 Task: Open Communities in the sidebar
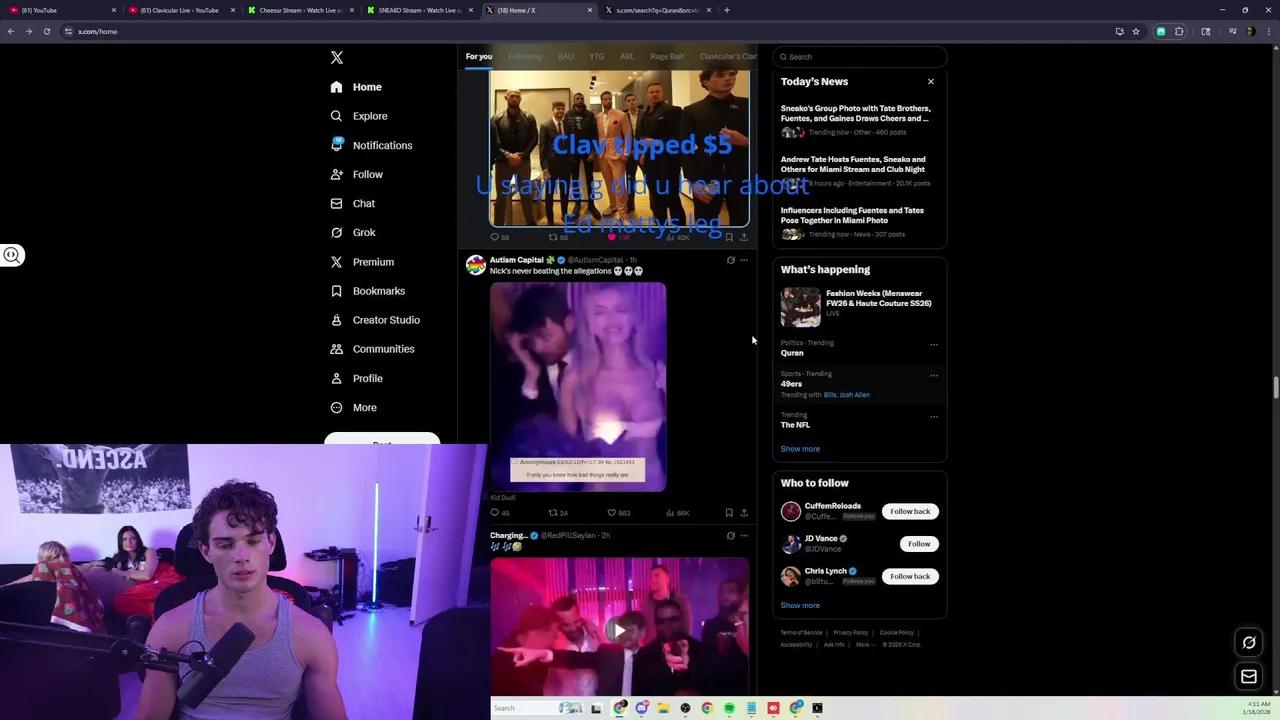click(372, 349)
